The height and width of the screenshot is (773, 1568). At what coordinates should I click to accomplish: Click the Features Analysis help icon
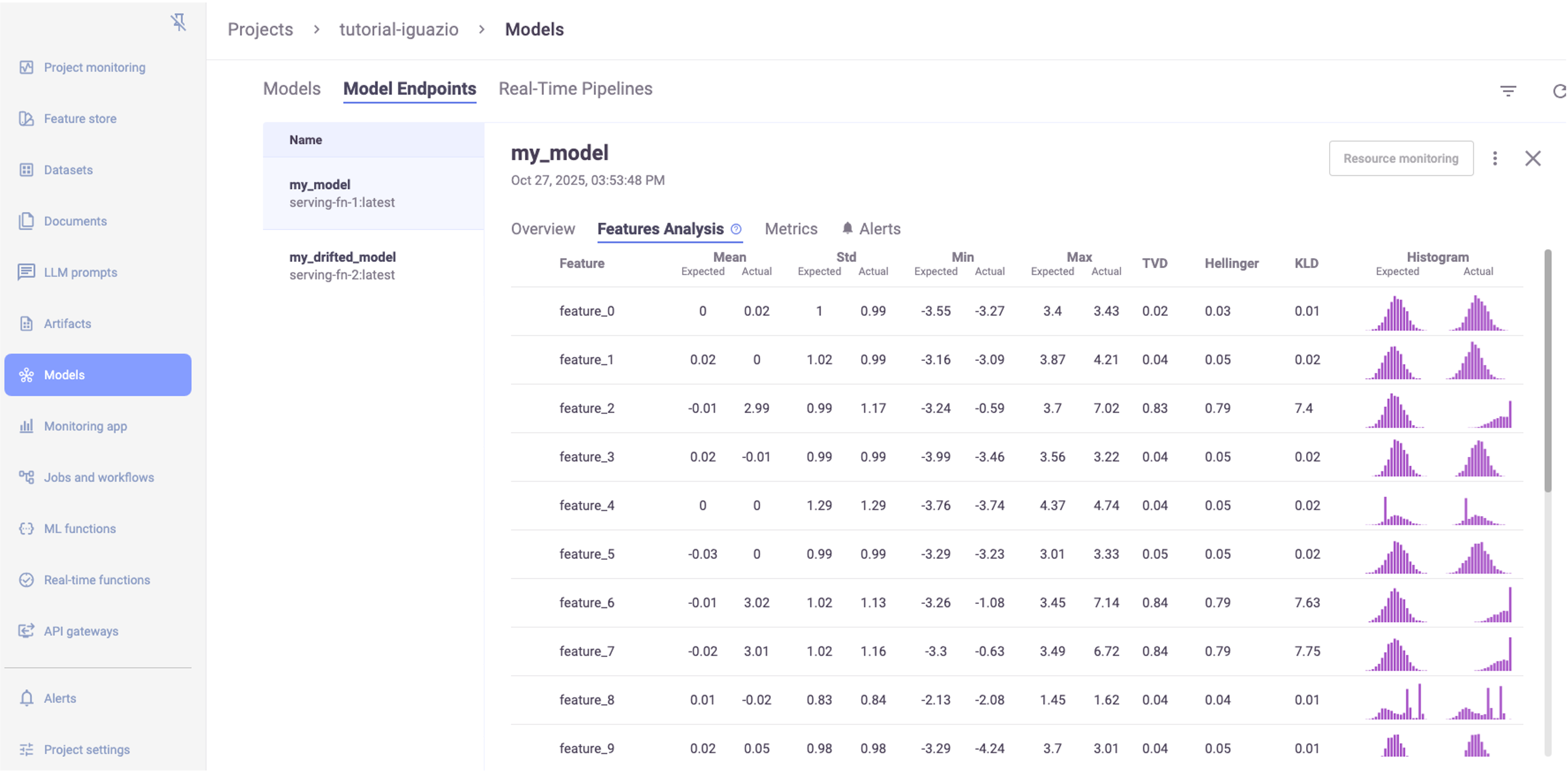[736, 229]
